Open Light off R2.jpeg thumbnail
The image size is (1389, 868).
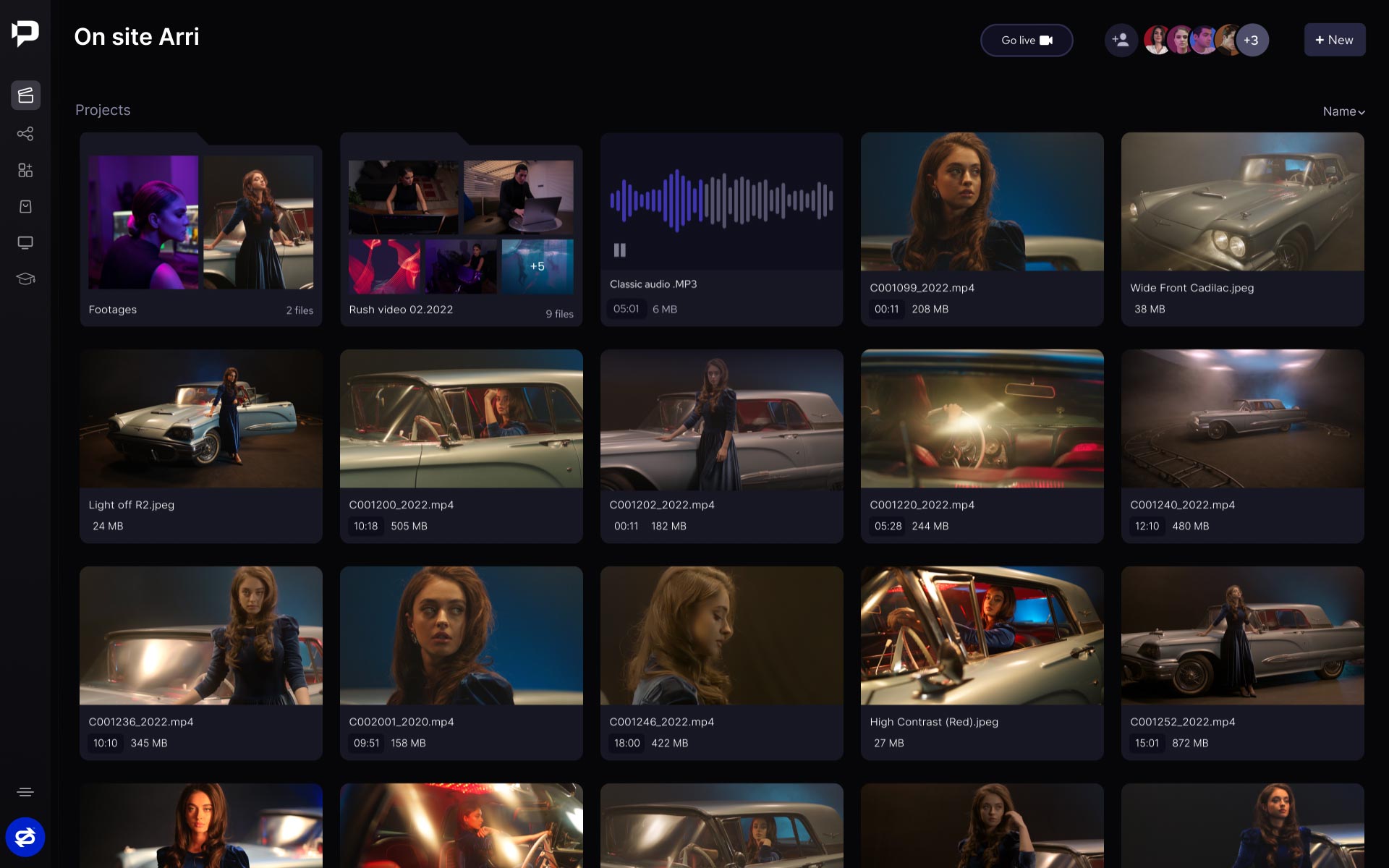[x=201, y=419]
